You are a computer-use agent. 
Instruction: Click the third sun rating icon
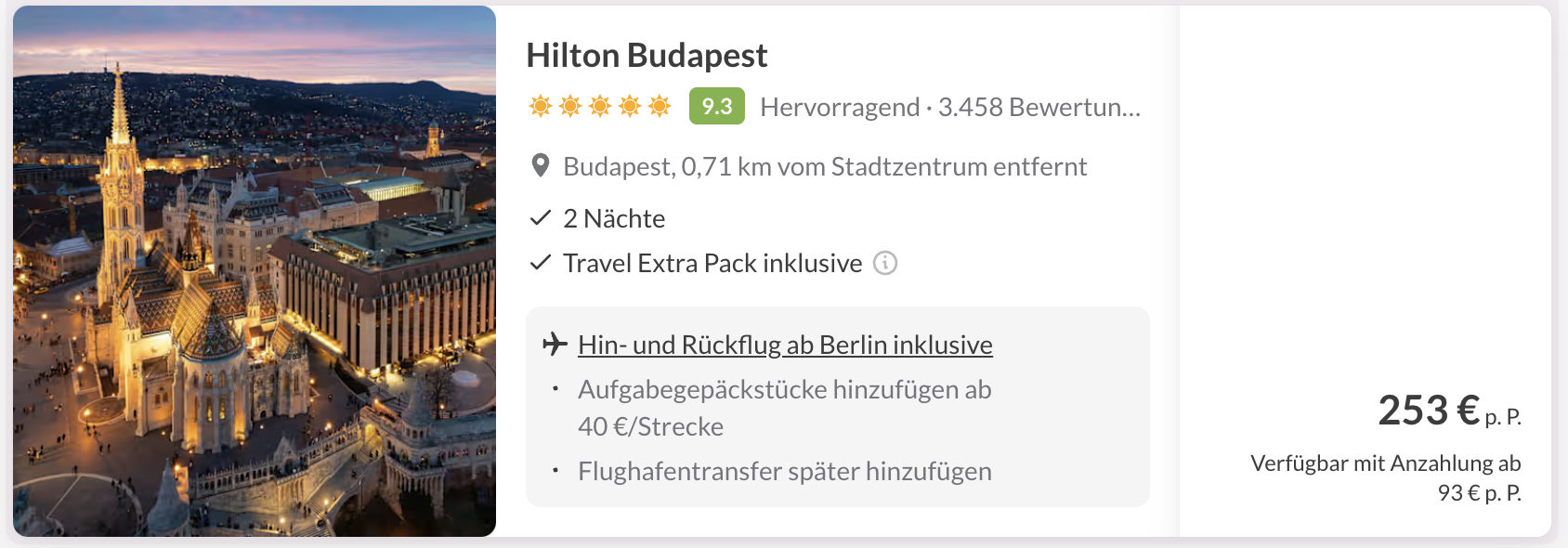pyautogui.click(x=600, y=106)
